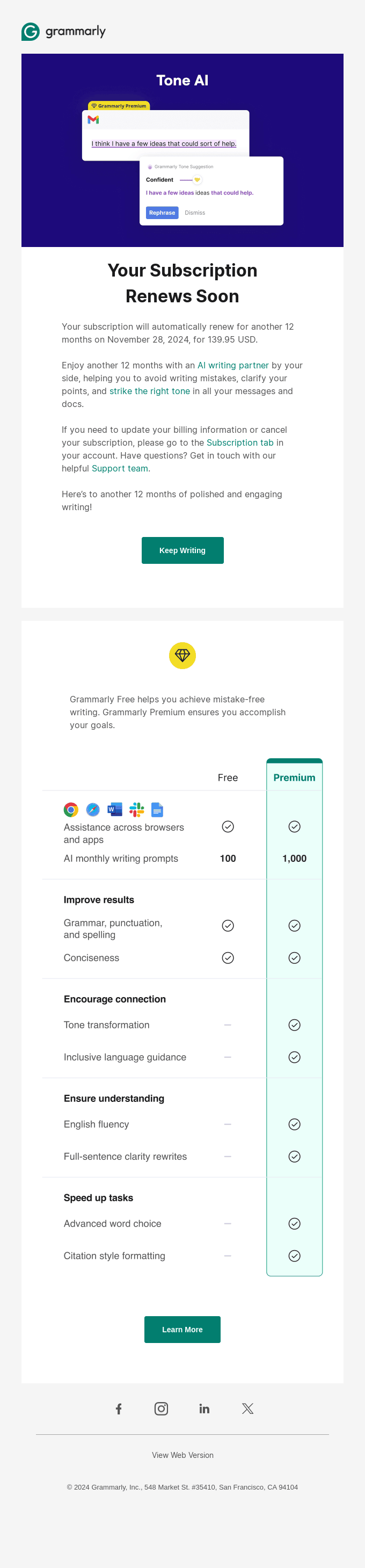Click the Premium column header
Image resolution: width=365 pixels, height=1568 pixels.
pos(295,778)
